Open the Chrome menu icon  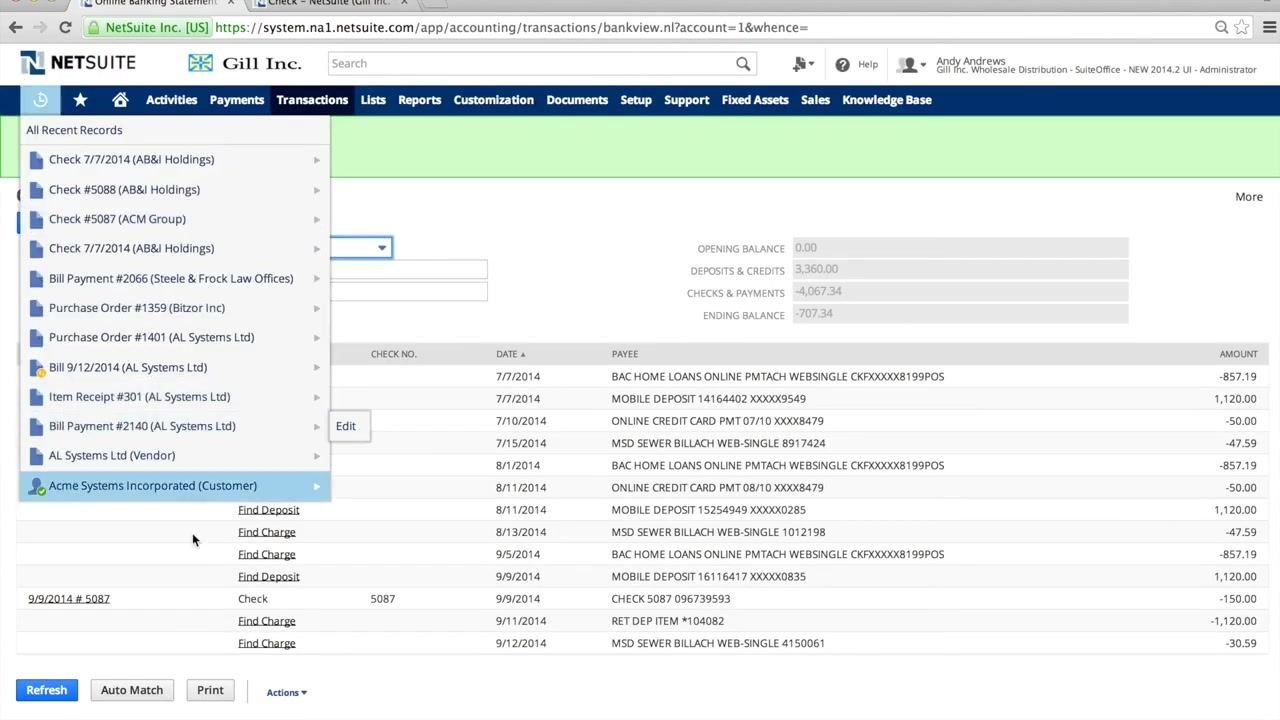(1268, 27)
